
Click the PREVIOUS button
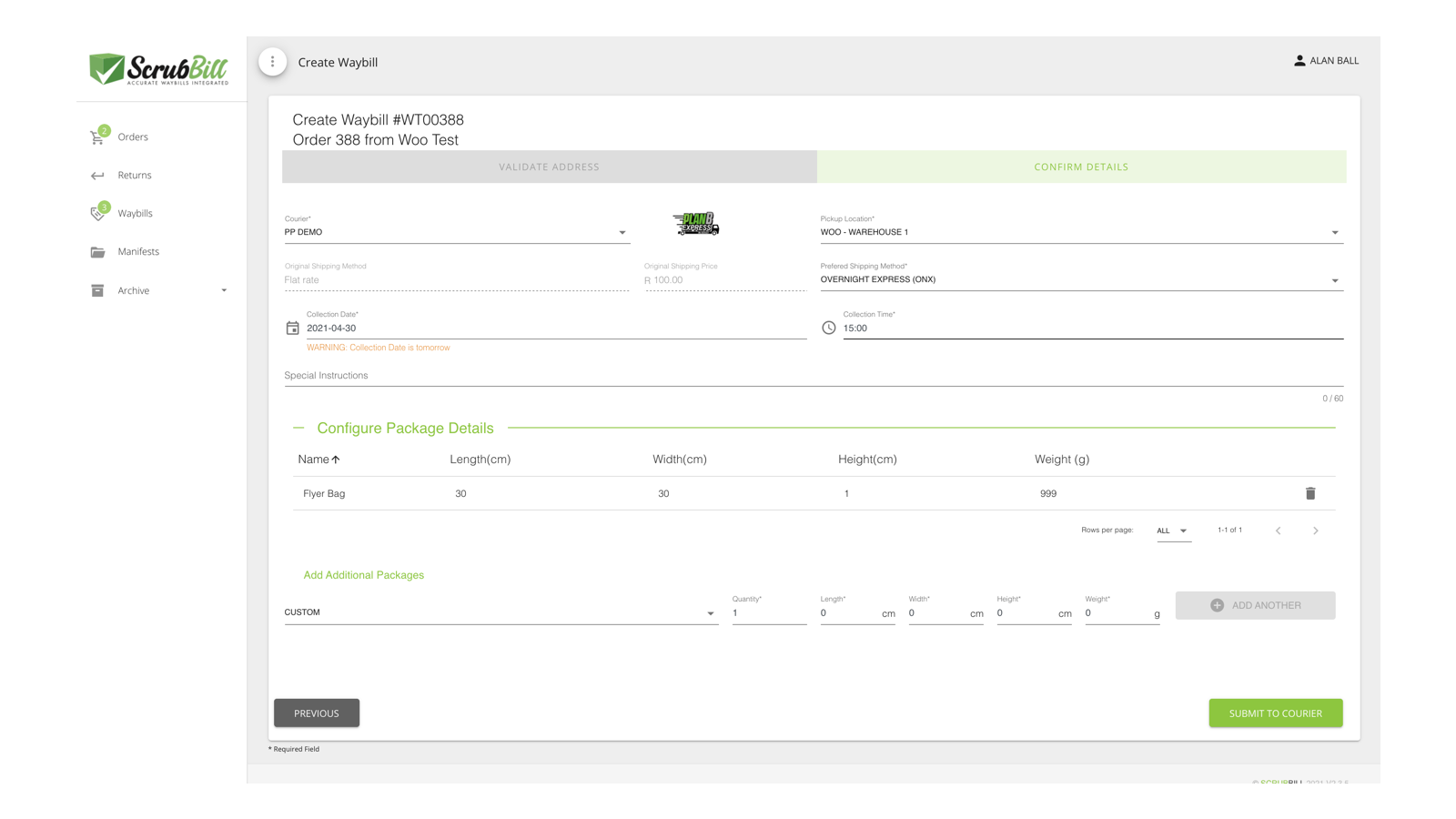click(316, 713)
